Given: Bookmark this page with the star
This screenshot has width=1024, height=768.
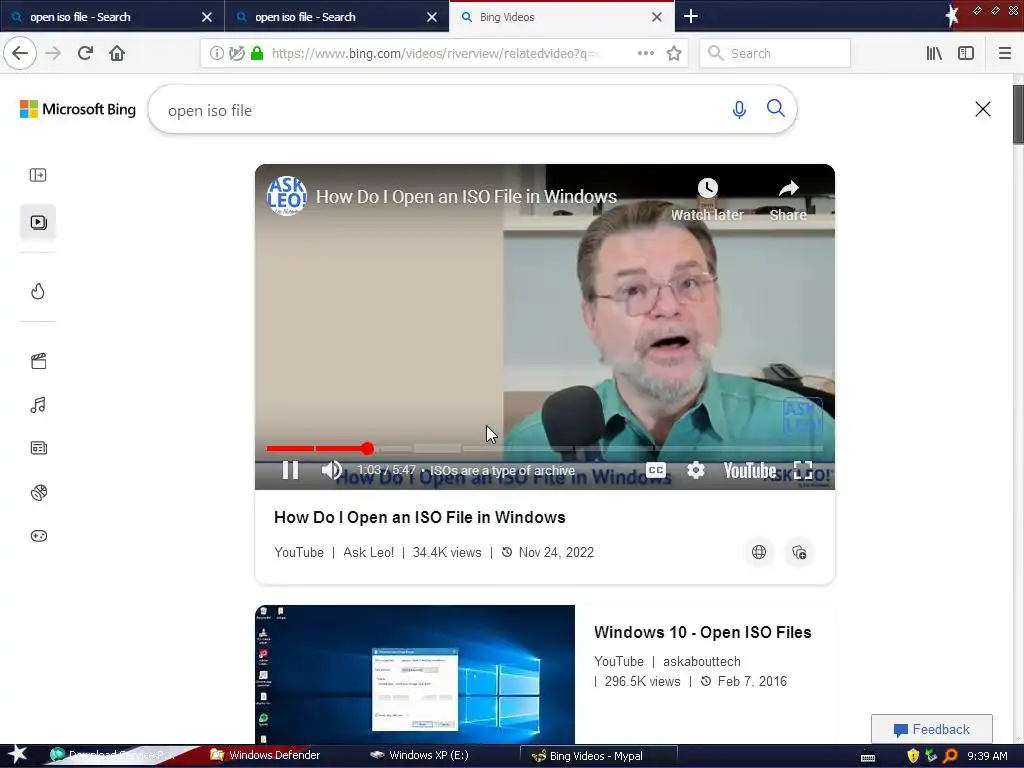Looking at the screenshot, I should click(x=674, y=53).
